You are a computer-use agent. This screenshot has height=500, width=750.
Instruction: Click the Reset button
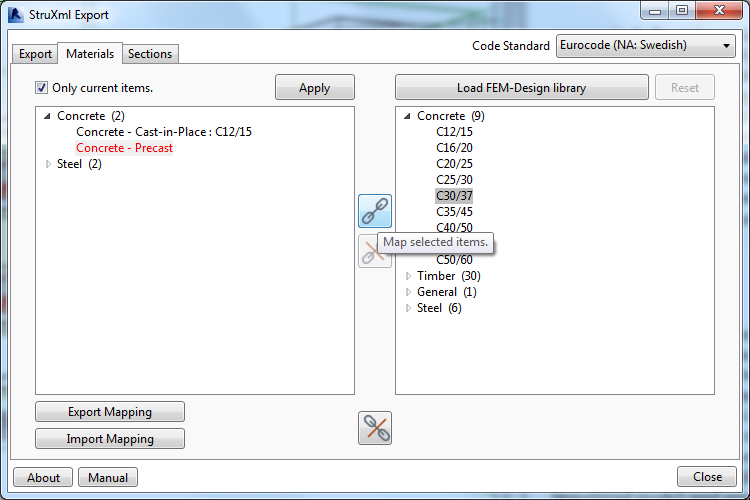[684, 88]
